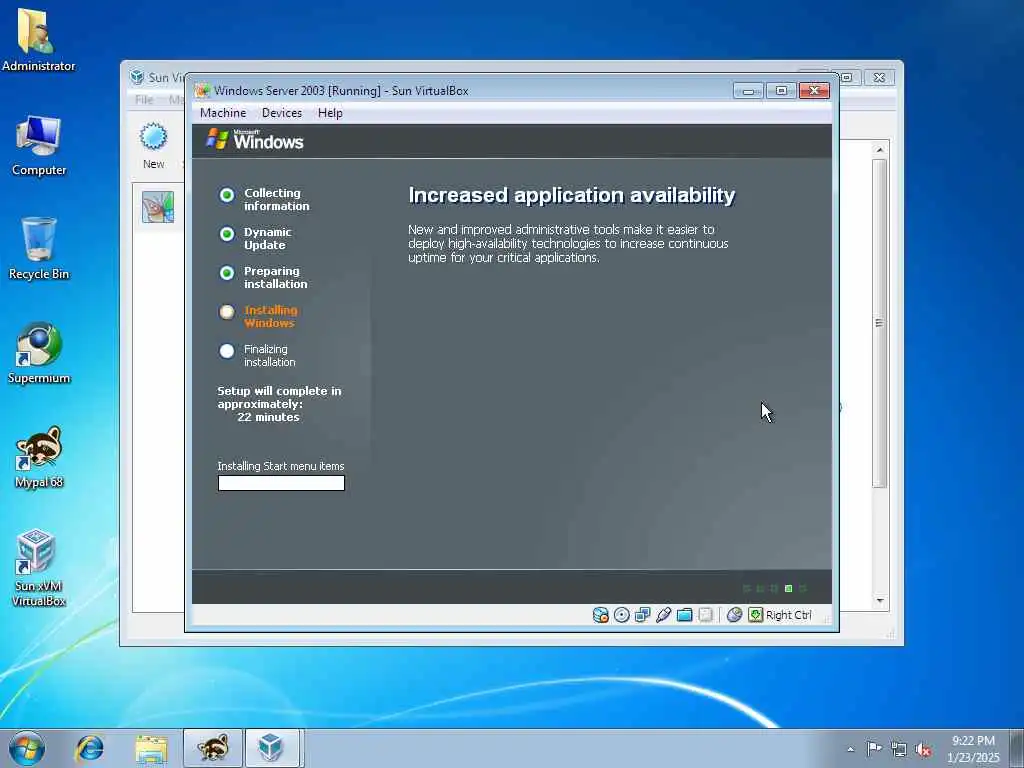Click the network adapters status icon
1024x768 pixels.
pos(643,615)
